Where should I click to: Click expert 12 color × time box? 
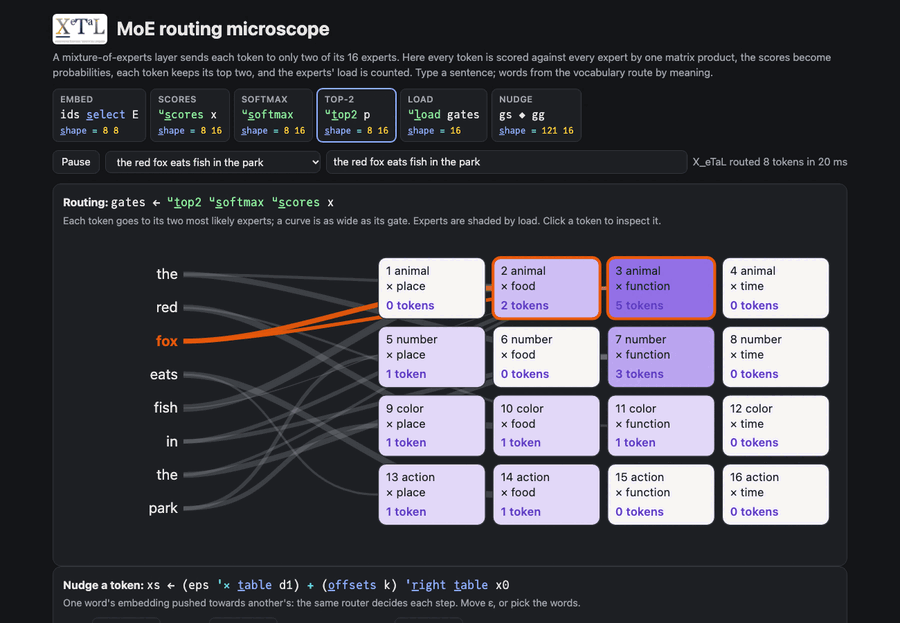click(775, 425)
